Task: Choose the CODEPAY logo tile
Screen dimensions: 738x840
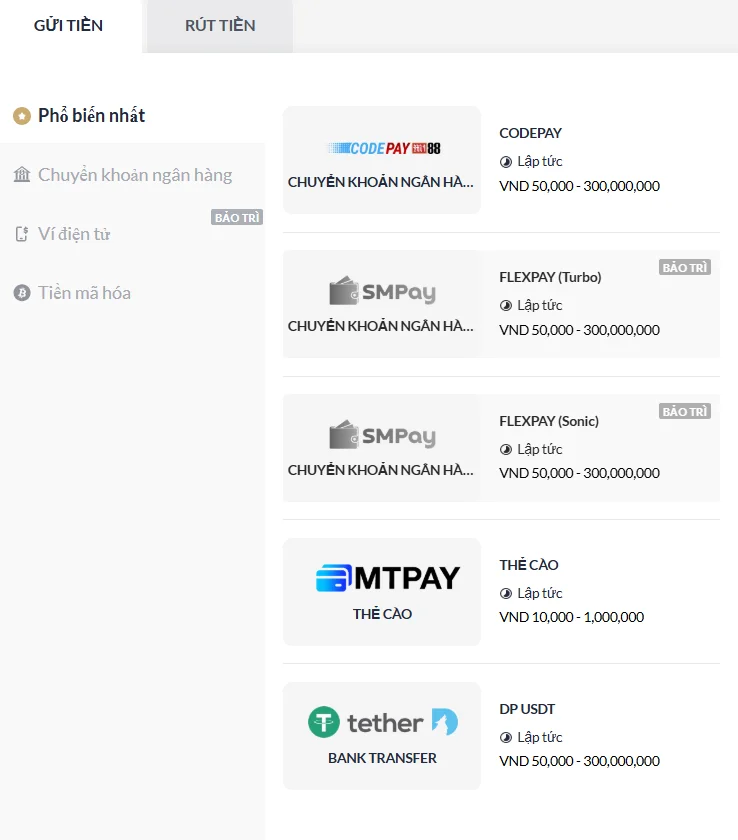Action: (x=382, y=148)
